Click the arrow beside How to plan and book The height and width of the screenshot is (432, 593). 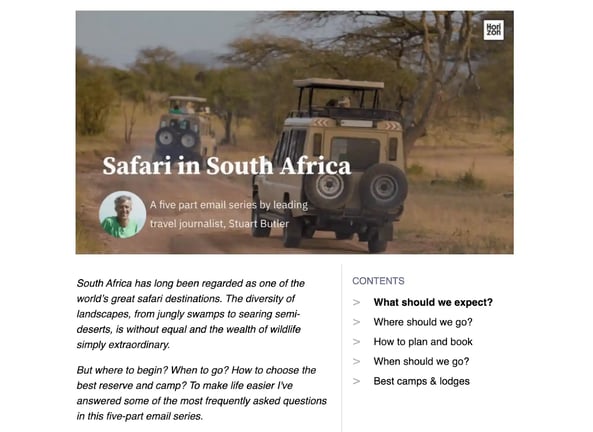tap(356, 342)
